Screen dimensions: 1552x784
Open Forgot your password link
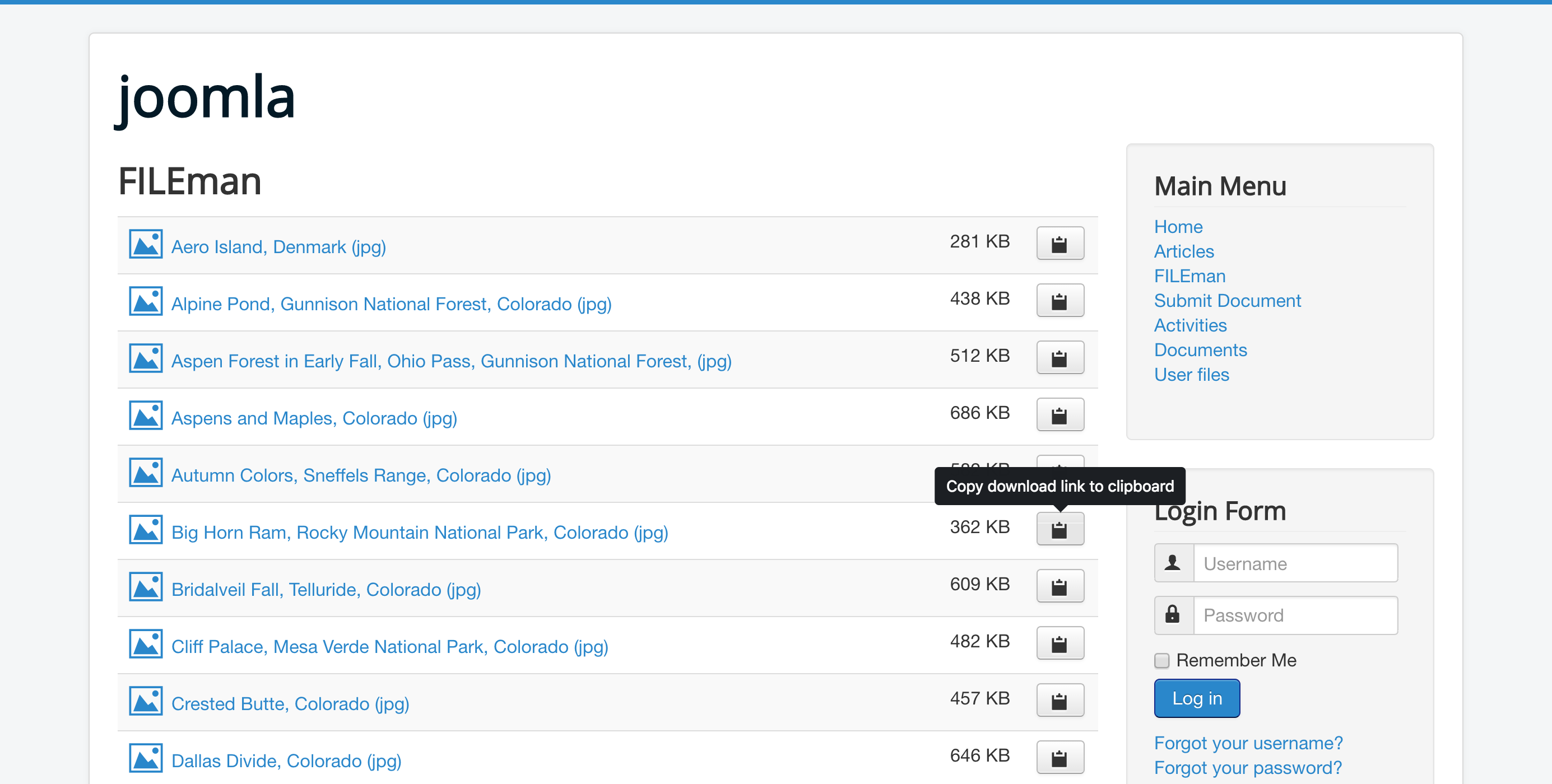[1248, 768]
